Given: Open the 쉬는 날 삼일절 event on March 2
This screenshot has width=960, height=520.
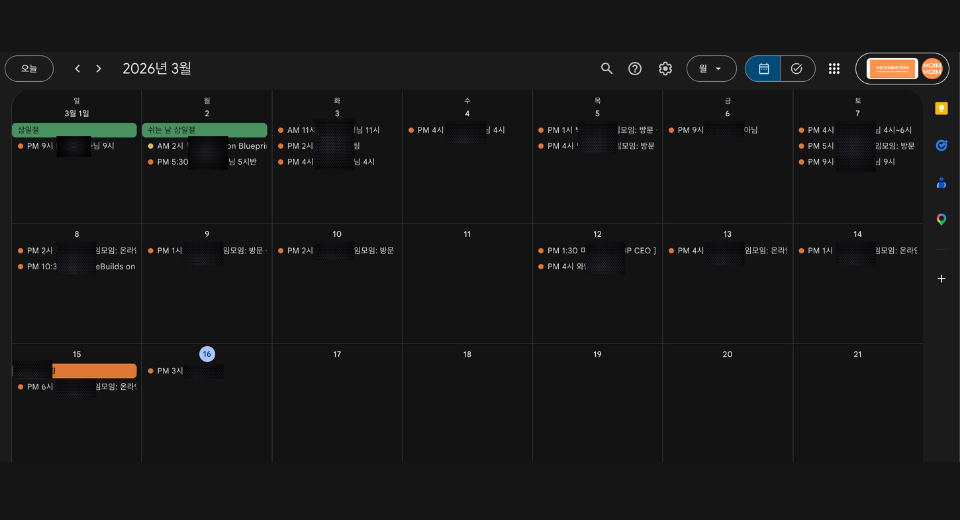Looking at the screenshot, I should (x=204, y=130).
